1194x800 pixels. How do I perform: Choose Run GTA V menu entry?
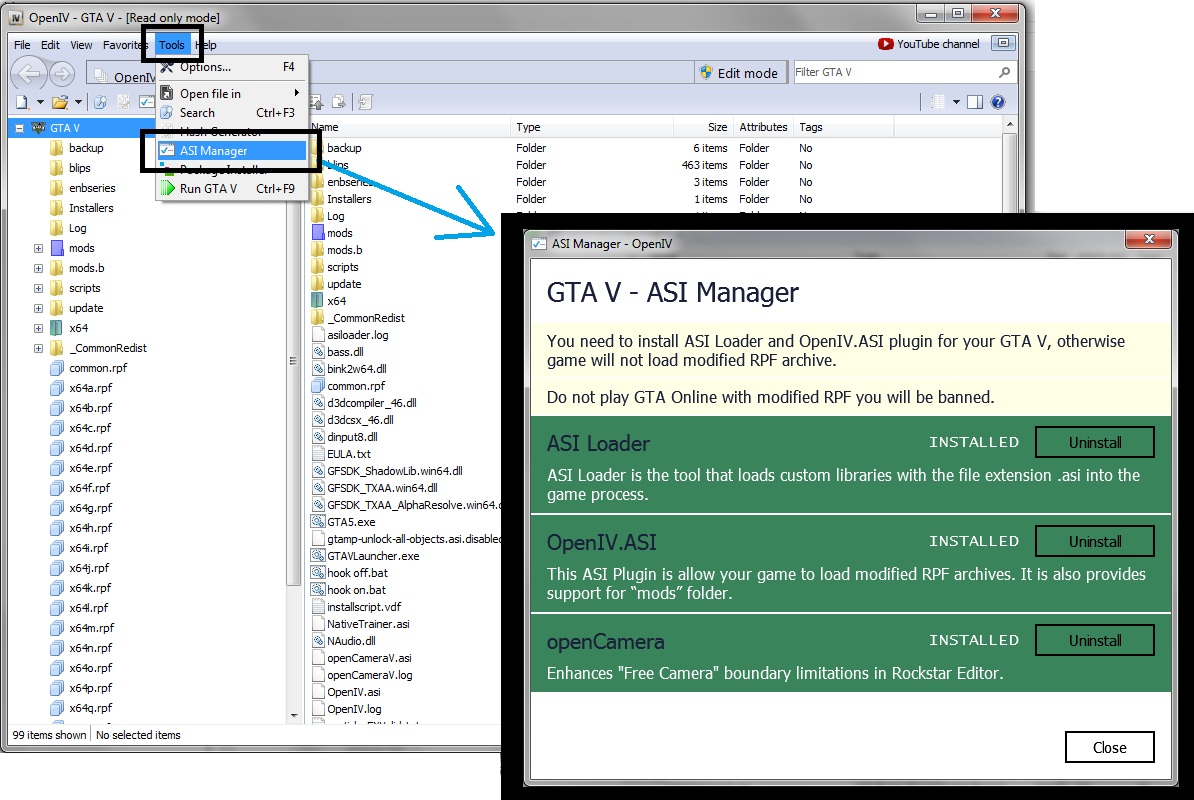point(231,188)
